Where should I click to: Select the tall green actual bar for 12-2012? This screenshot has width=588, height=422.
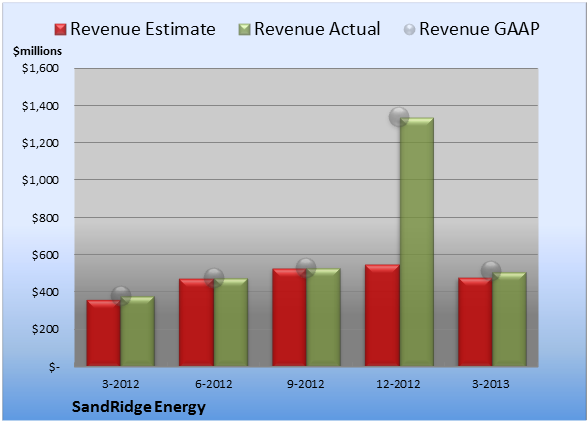click(x=417, y=242)
